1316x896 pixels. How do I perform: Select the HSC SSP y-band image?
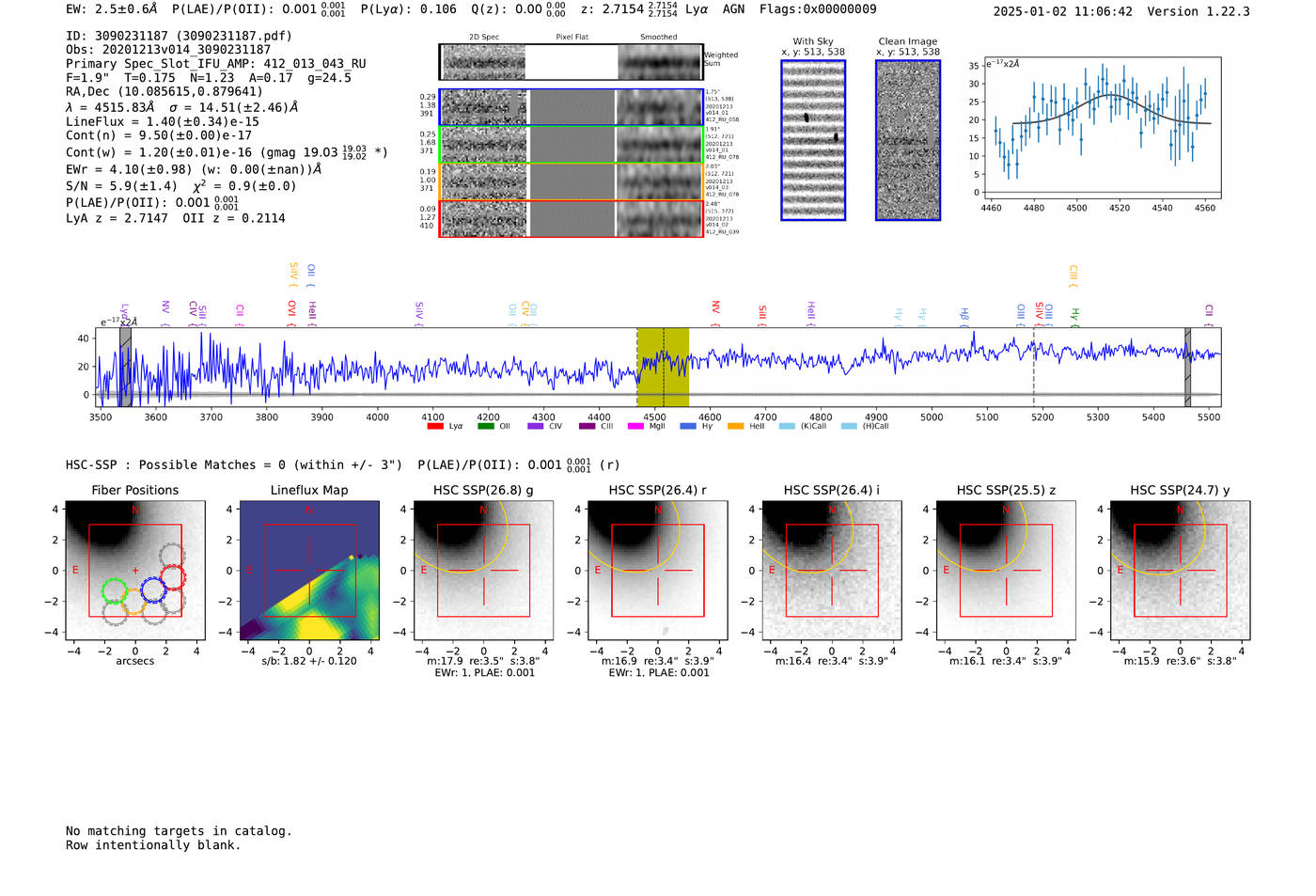point(1180,570)
